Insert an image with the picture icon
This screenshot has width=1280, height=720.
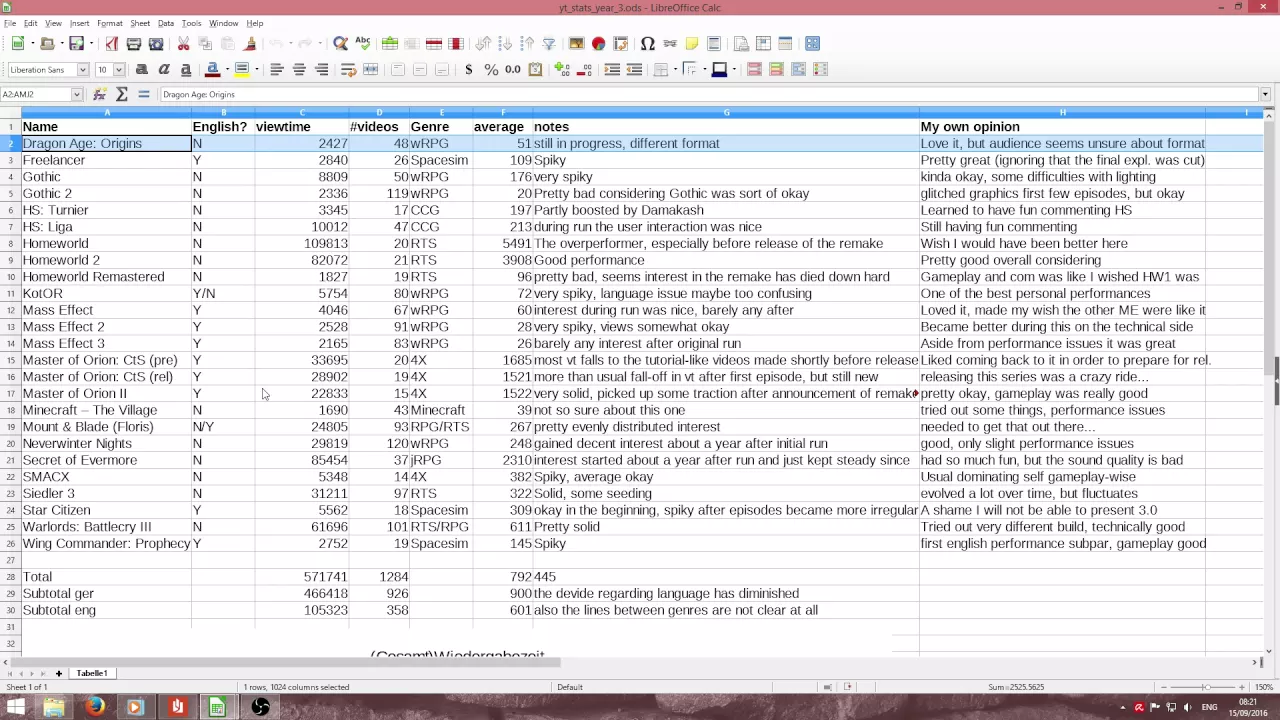pos(576,44)
